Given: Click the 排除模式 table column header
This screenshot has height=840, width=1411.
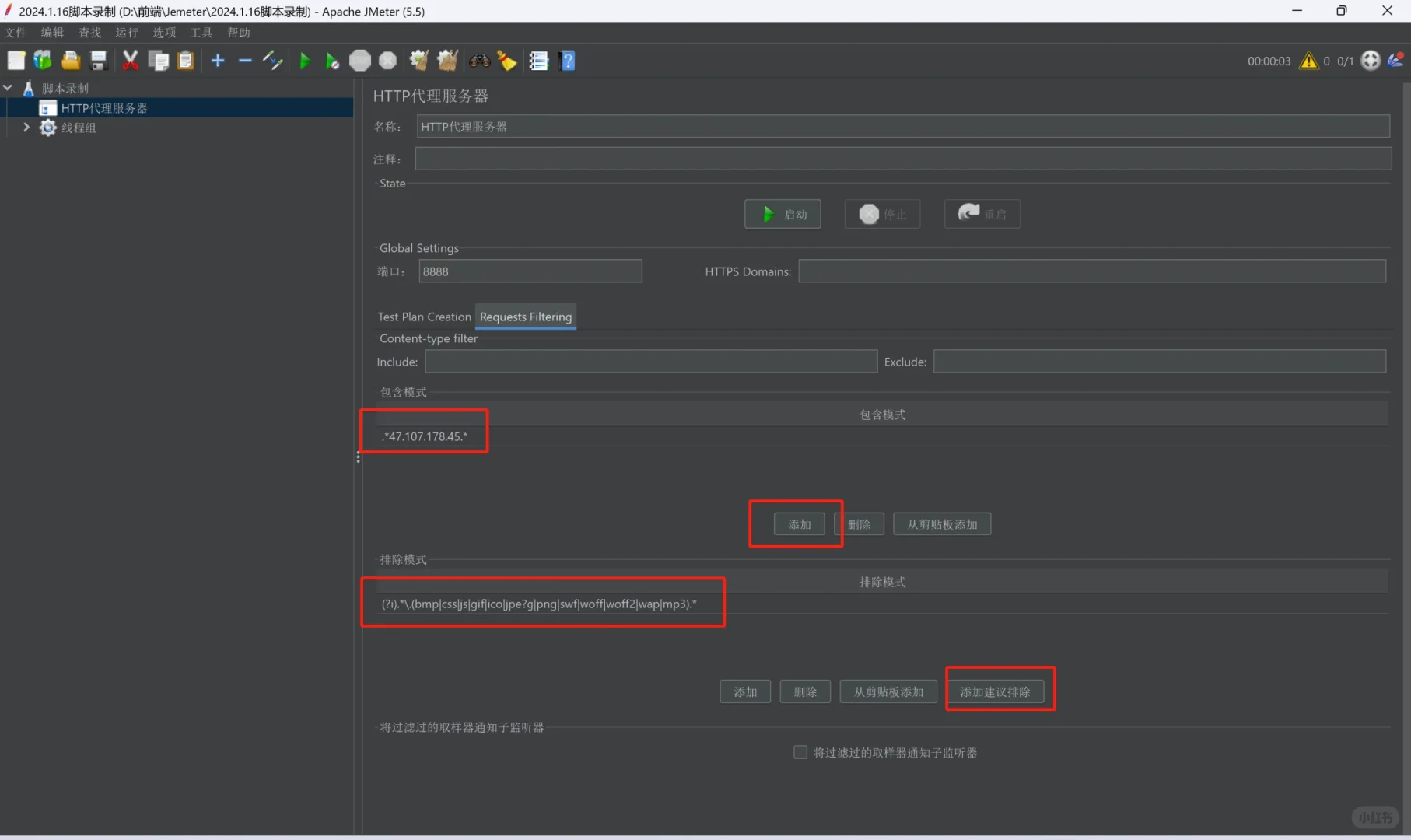Looking at the screenshot, I should click(882, 582).
